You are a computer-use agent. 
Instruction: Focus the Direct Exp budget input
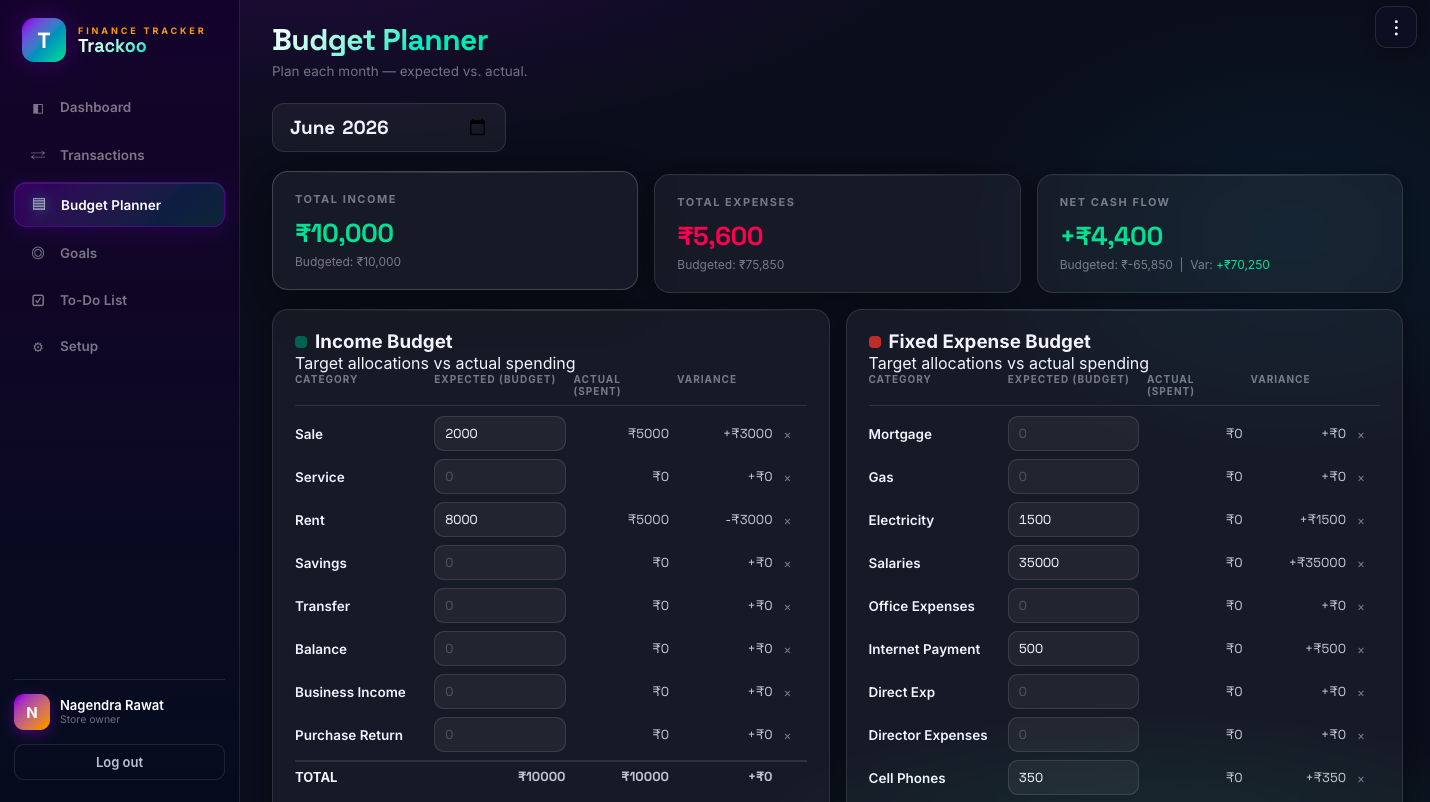click(x=1073, y=692)
